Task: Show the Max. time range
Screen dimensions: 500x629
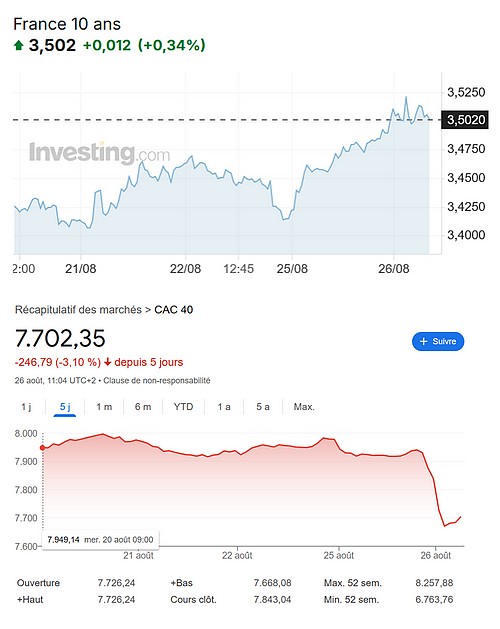Action: 304,407
